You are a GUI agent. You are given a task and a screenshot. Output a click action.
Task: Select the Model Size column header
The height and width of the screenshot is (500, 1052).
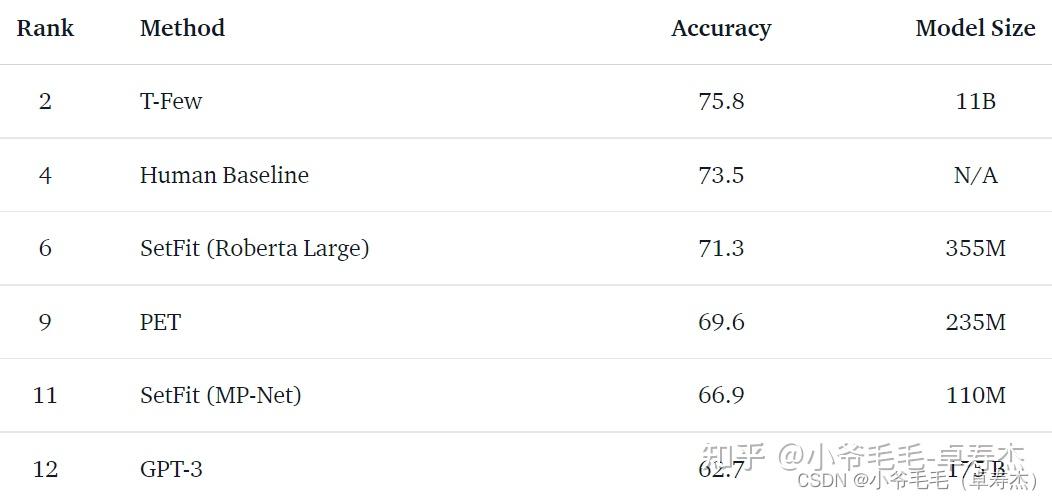pyautogui.click(x=975, y=28)
